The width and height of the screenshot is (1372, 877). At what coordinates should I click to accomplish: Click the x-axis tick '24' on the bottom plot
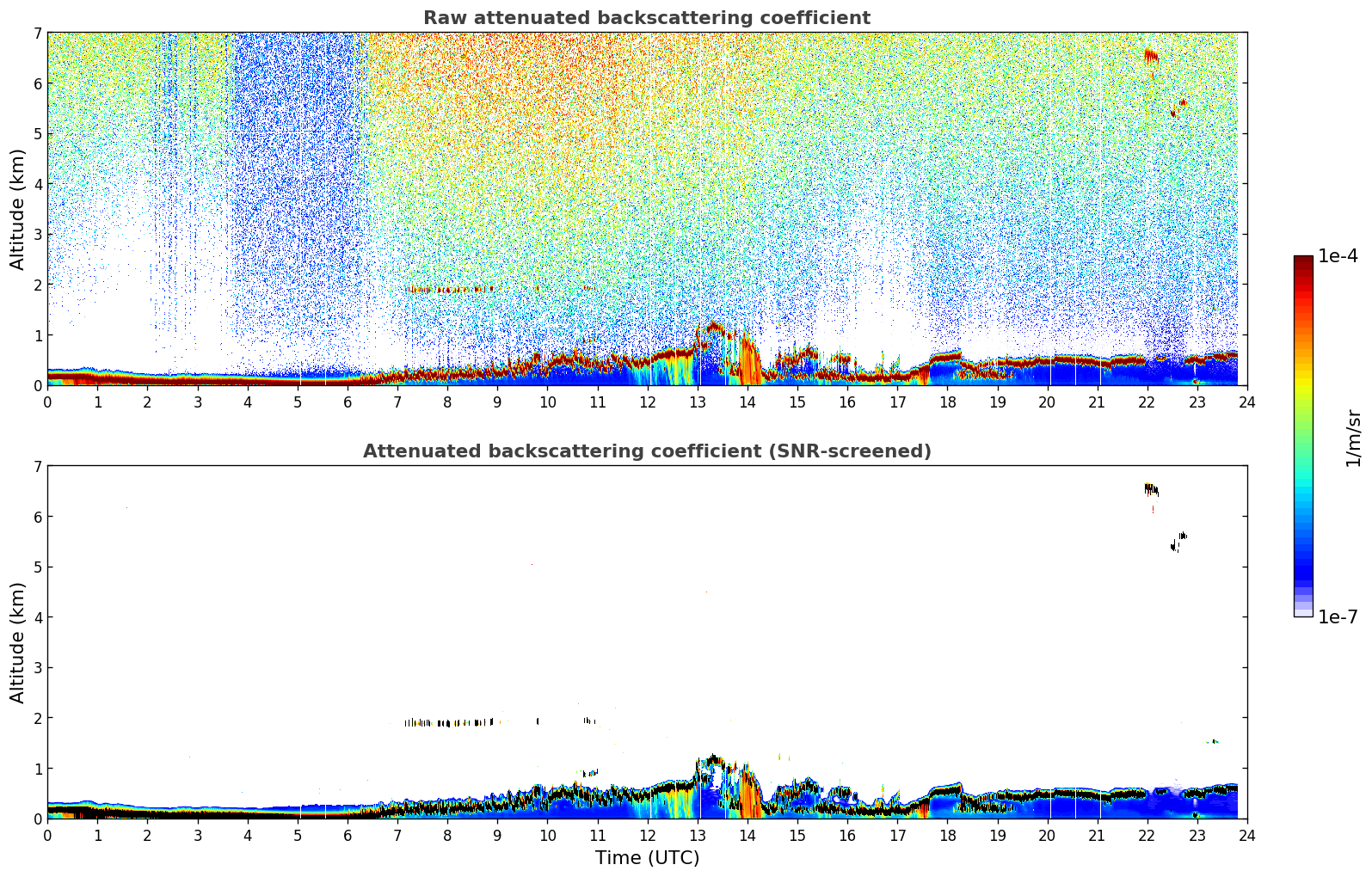tap(1246, 836)
